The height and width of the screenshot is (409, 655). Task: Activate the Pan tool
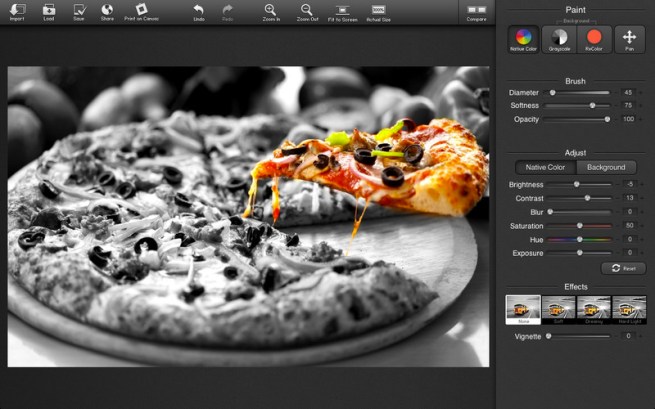click(630, 39)
